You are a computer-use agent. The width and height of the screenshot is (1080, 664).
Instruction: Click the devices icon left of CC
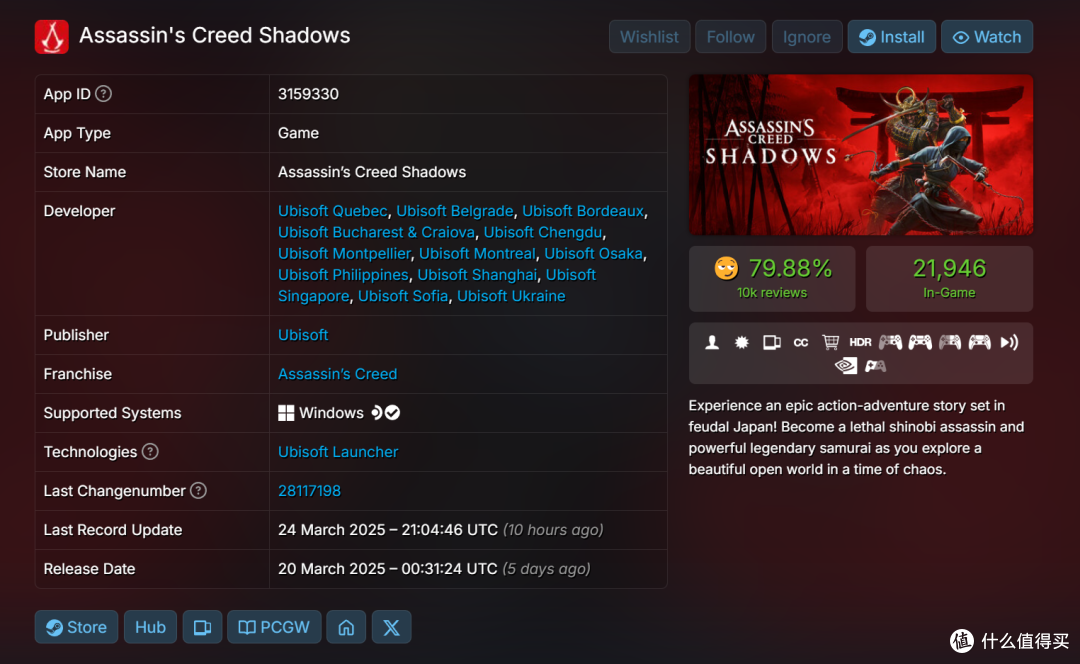point(771,342)
